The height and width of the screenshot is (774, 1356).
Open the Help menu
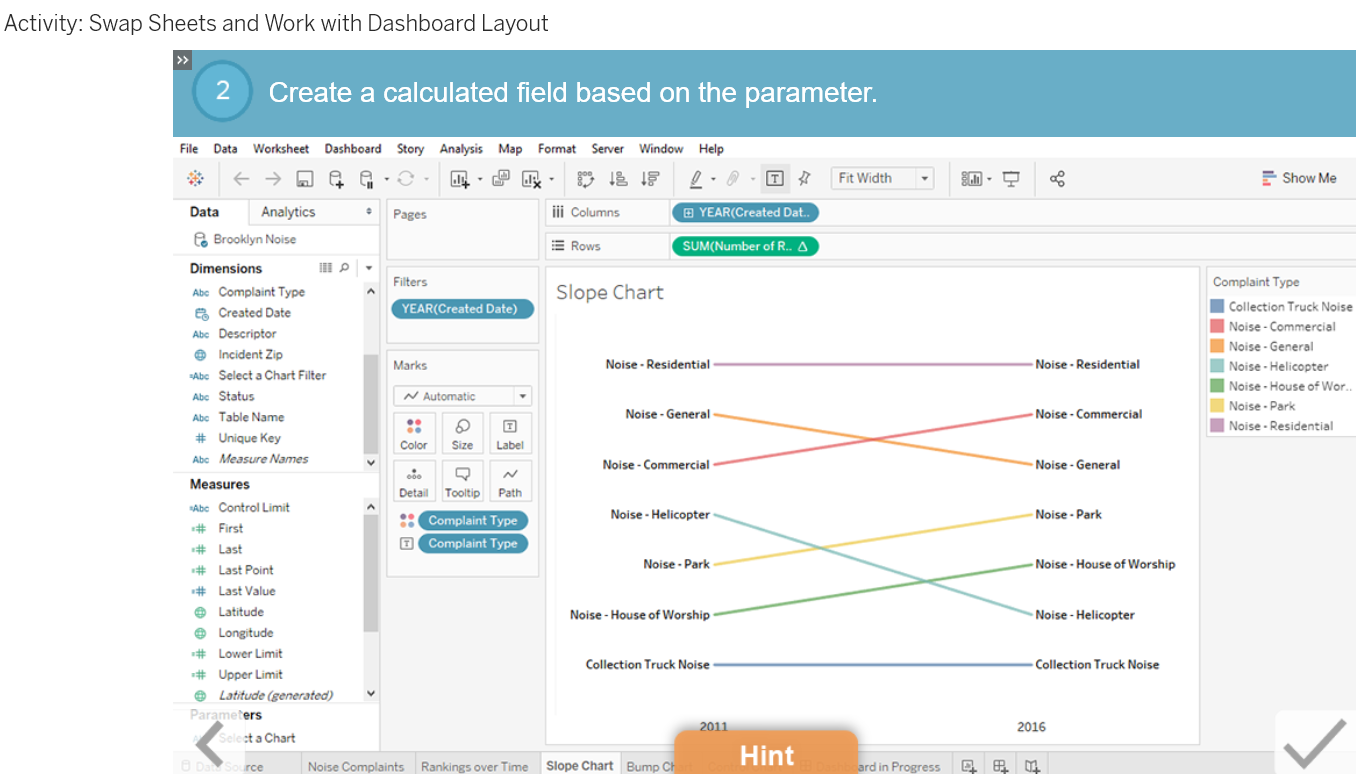[711, 149]
